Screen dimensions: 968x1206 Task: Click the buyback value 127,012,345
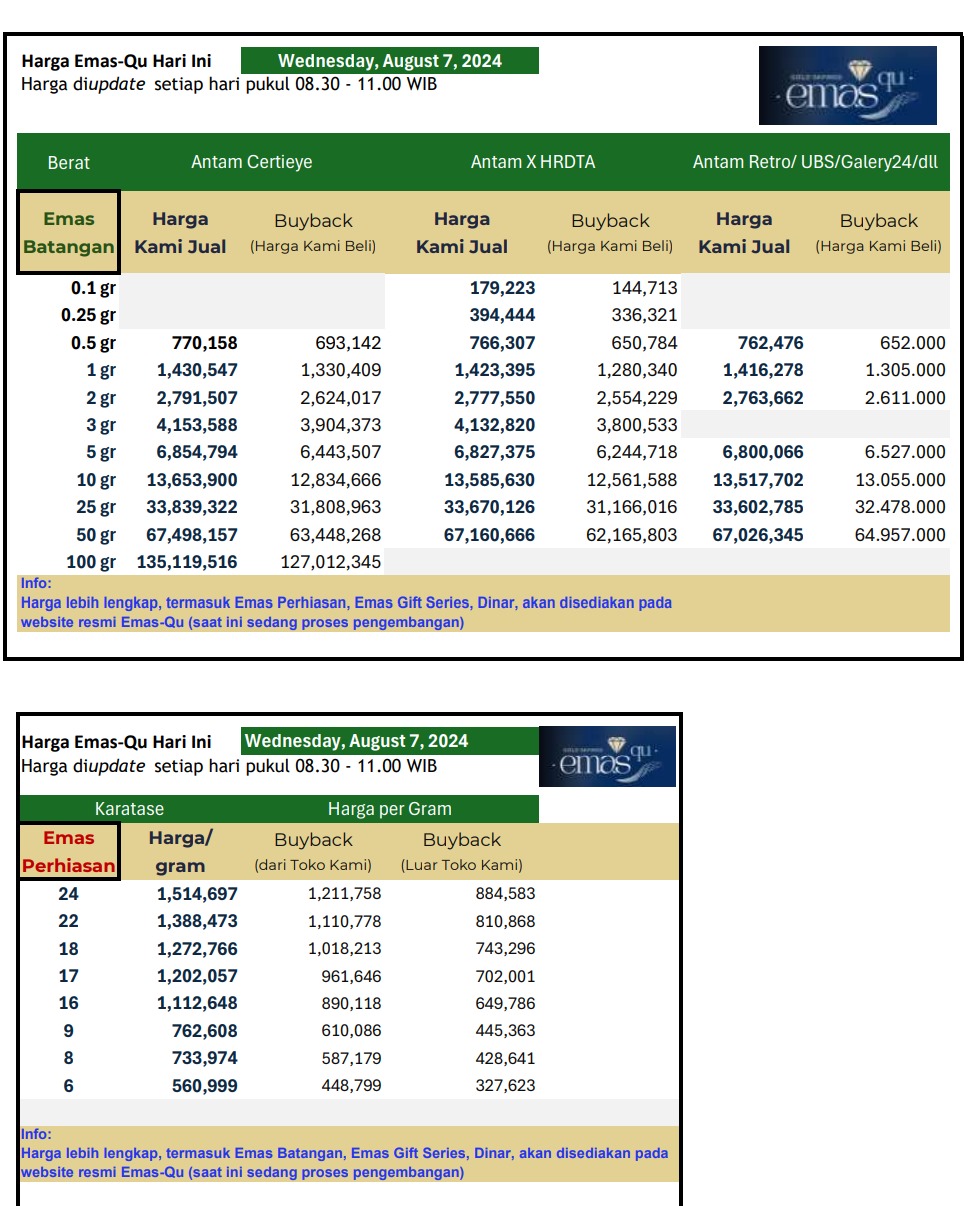tap(331, 562)
